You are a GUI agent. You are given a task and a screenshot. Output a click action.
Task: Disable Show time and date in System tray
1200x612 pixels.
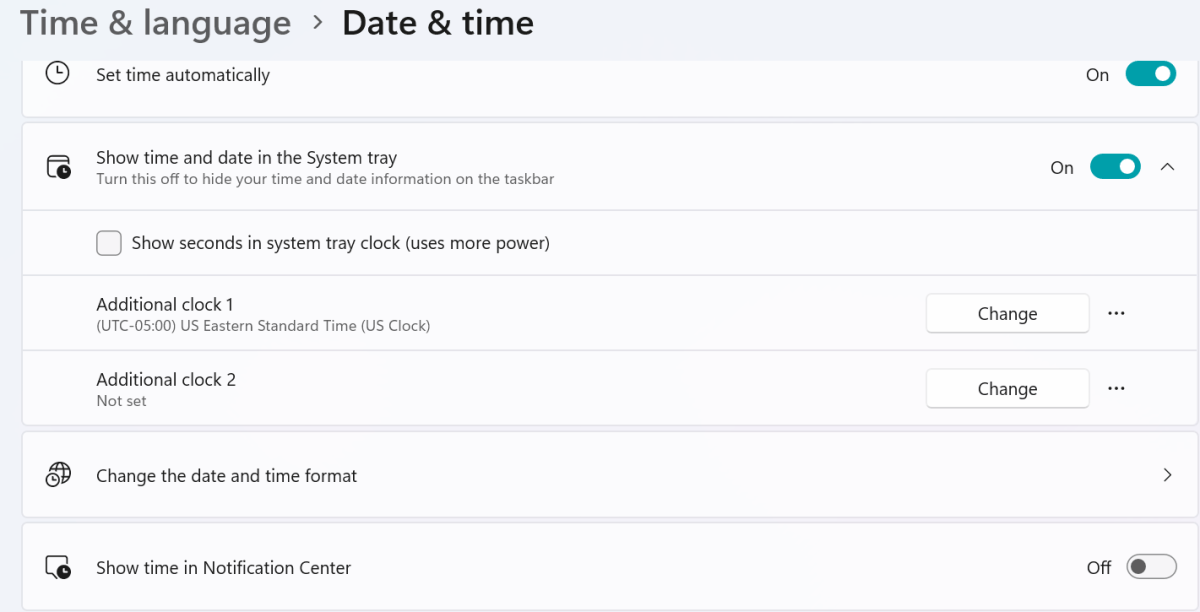pyautogui.click(x=1115, y=166)
